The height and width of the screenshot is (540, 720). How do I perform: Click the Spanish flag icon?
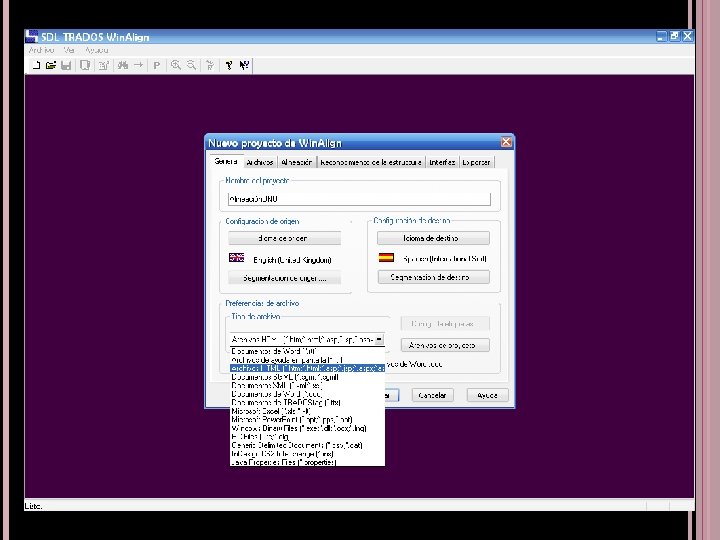click(386, 258)
